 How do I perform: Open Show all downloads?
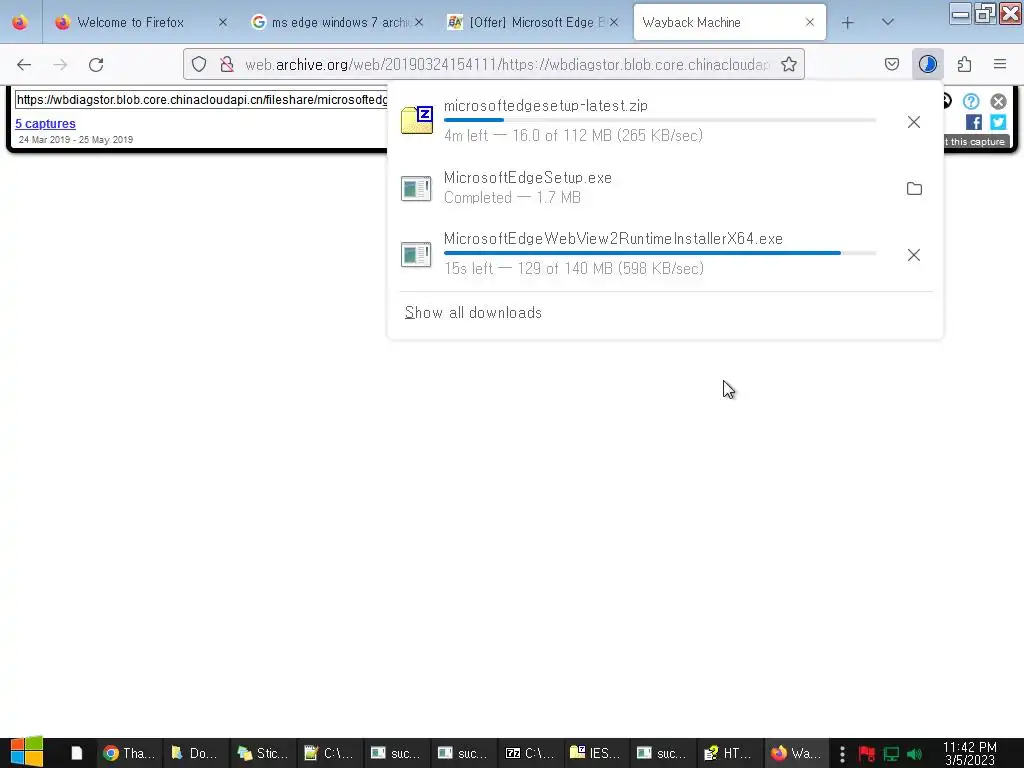[x=473, y=313]
